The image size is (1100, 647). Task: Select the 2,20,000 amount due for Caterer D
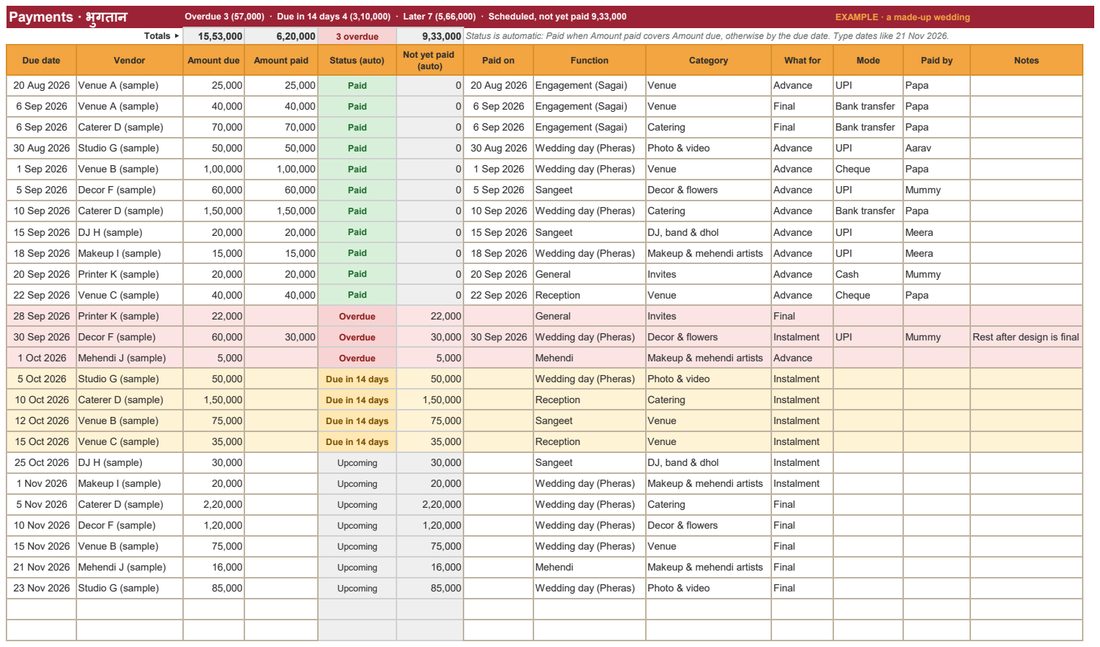[214, 505]
